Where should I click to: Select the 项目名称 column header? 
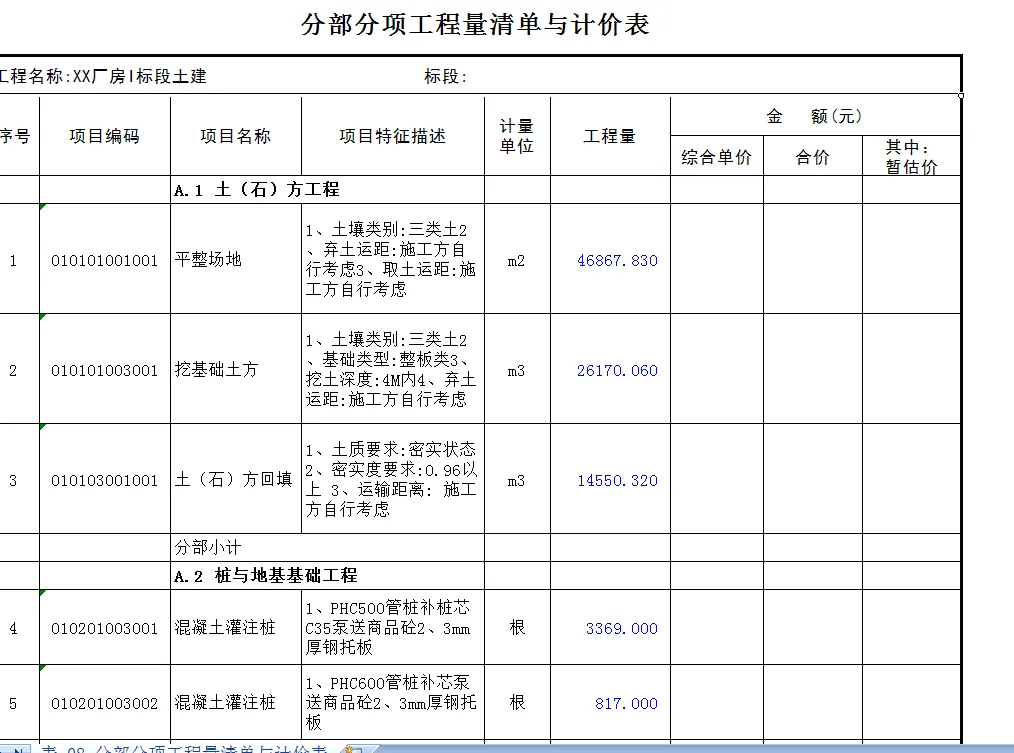235,136
